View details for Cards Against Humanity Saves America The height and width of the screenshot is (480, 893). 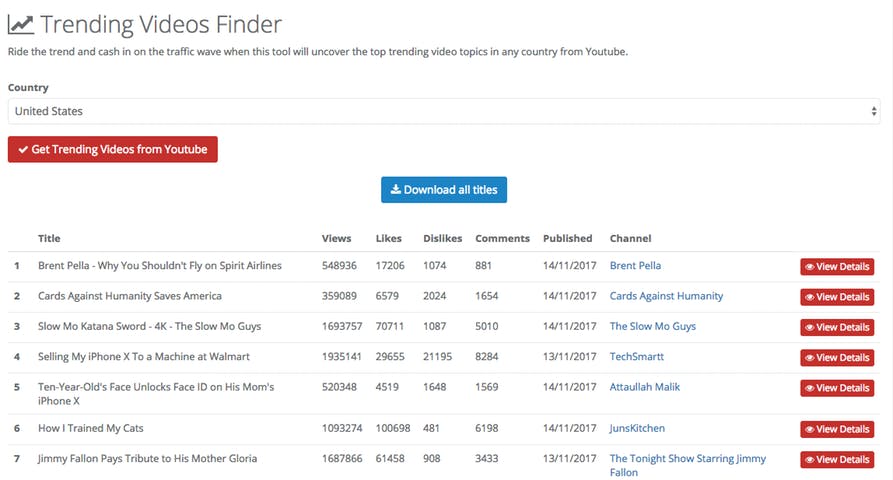coord(837,297)
